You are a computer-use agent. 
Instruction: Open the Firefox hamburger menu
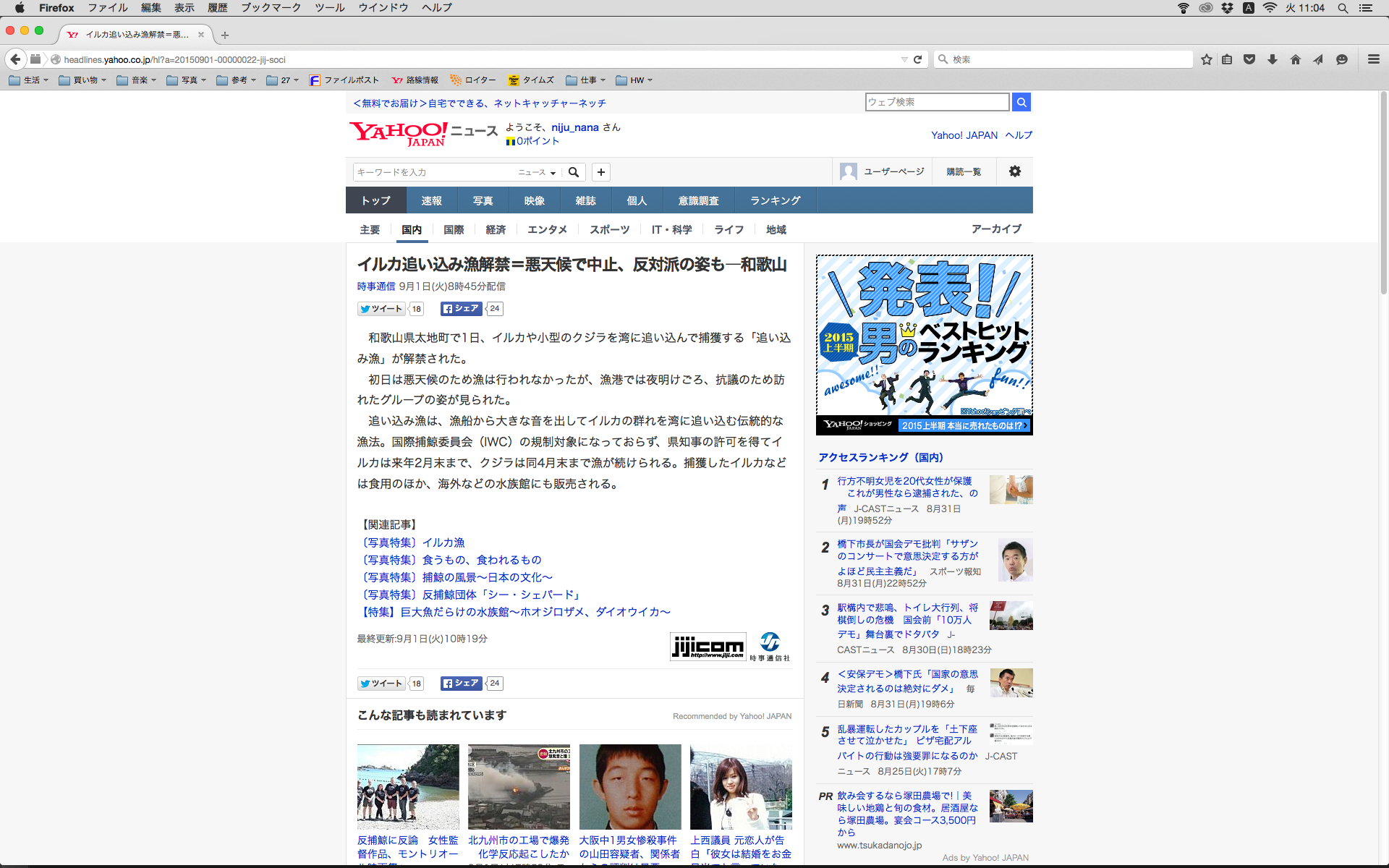[x=1373, y=59]
